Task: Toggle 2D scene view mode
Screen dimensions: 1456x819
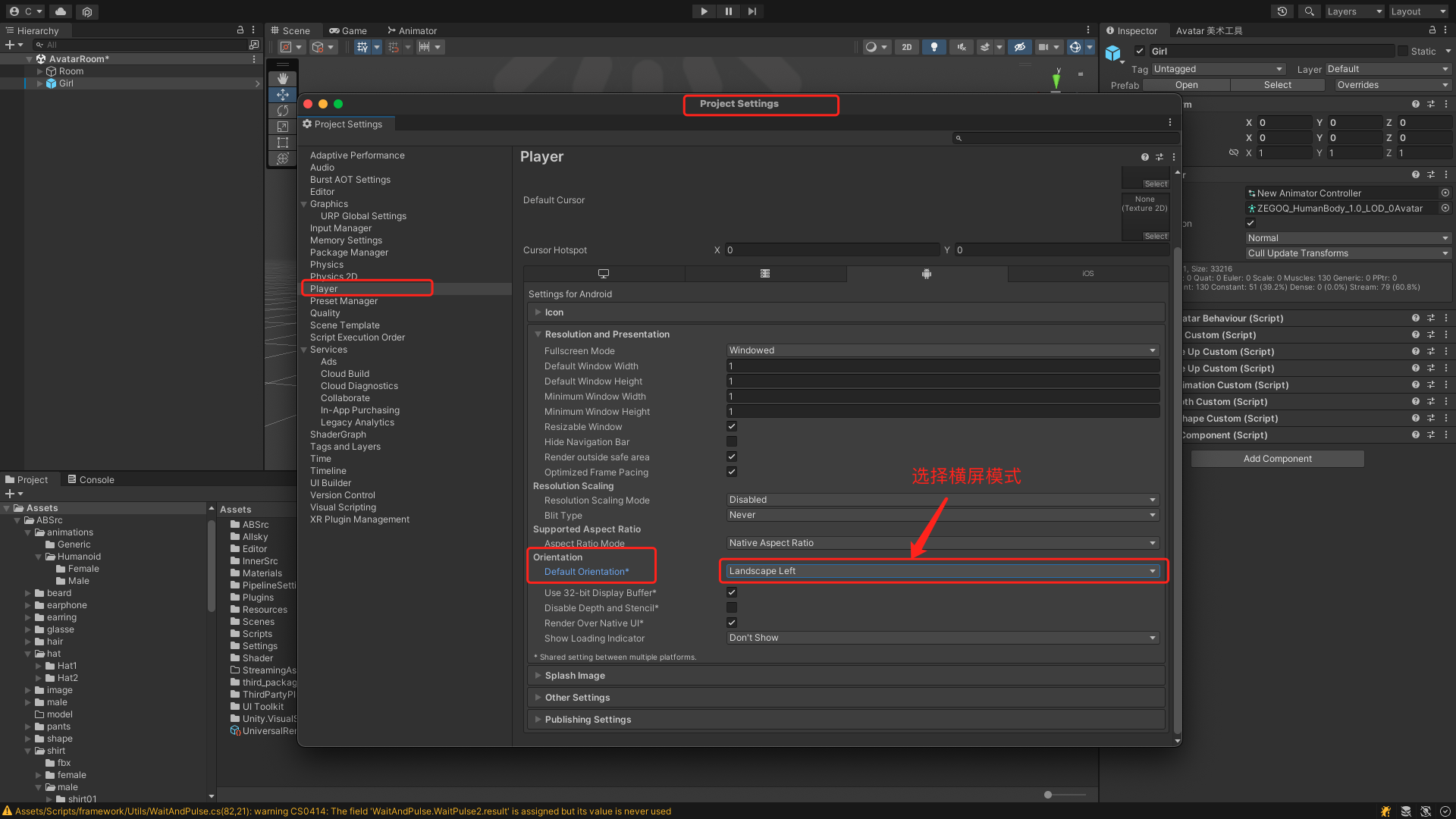Action: (907, 47)
